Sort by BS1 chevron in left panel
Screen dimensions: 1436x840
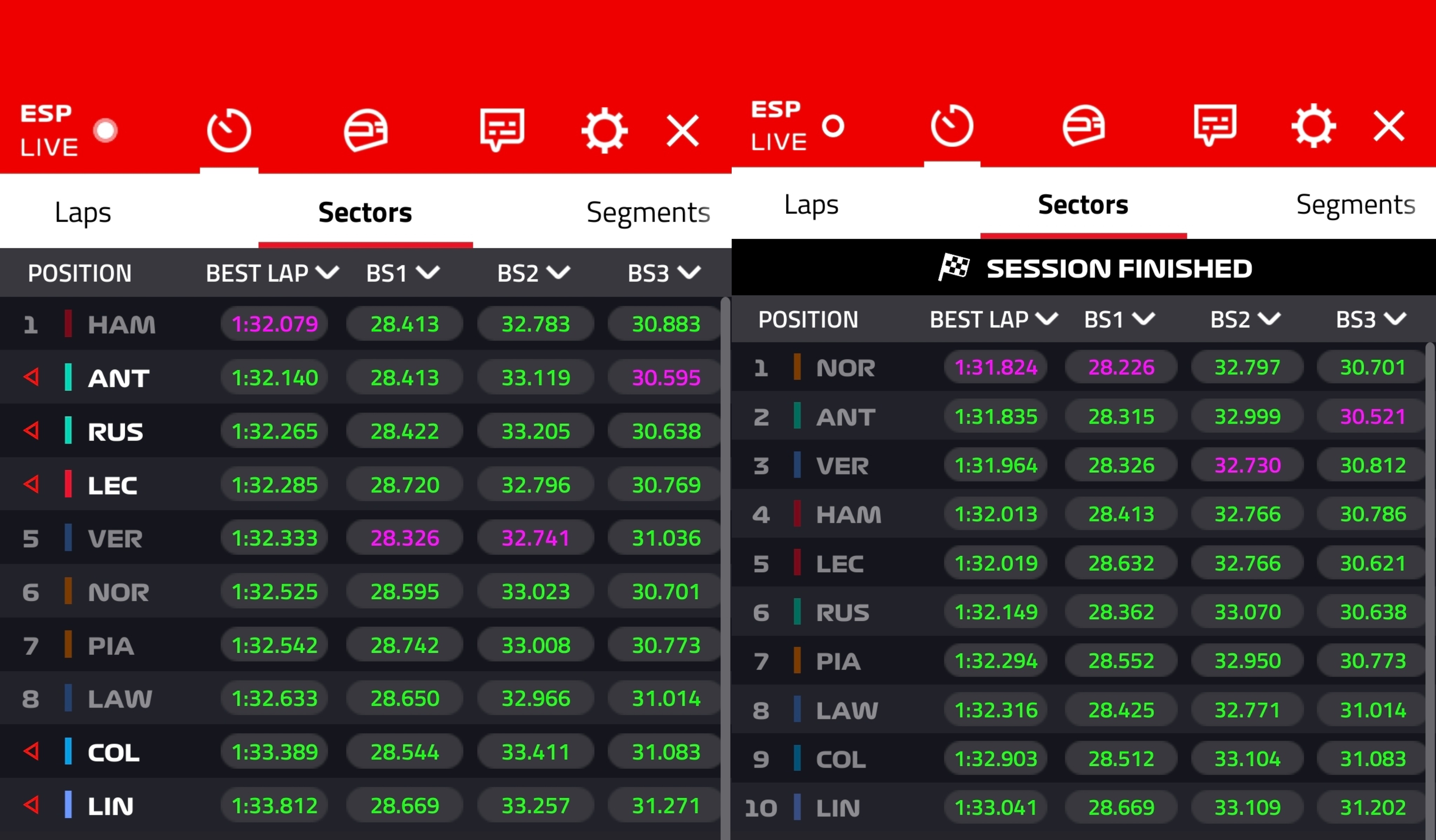click(428, 272)
